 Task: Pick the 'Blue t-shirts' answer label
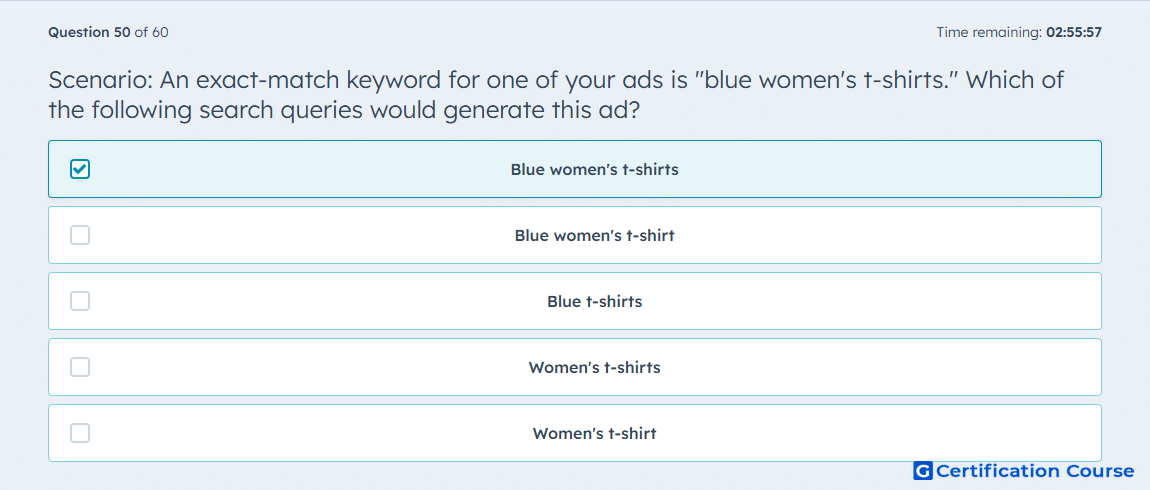click(595, 301)
